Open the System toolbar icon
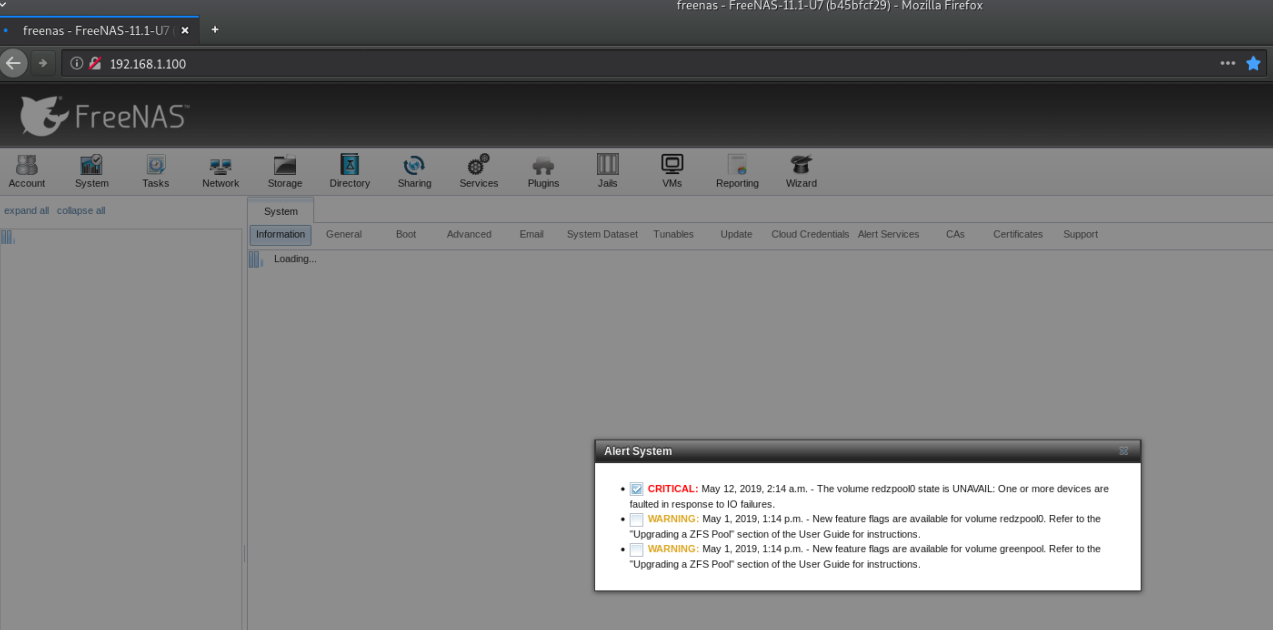Screen dimensions: 1273x630 pos(91,171)
